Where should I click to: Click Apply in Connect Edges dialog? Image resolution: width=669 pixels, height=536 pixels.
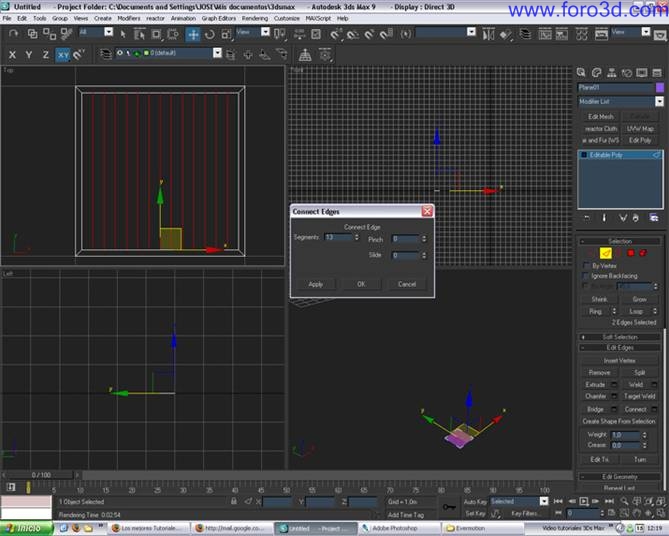(316, 284)
